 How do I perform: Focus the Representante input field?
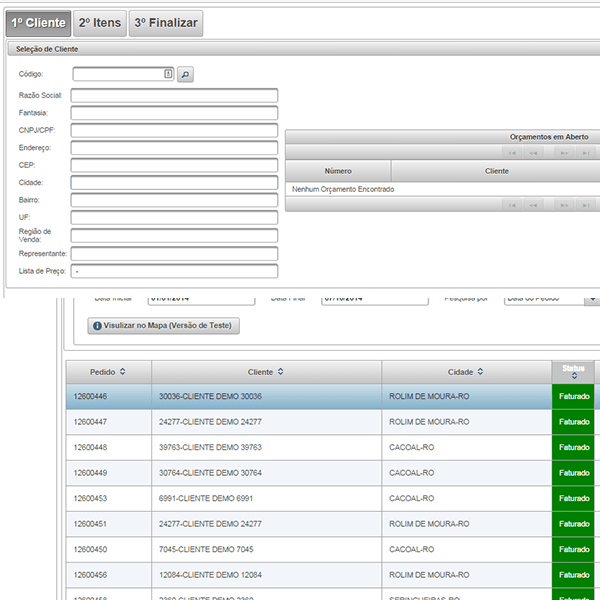pos(174,253)
